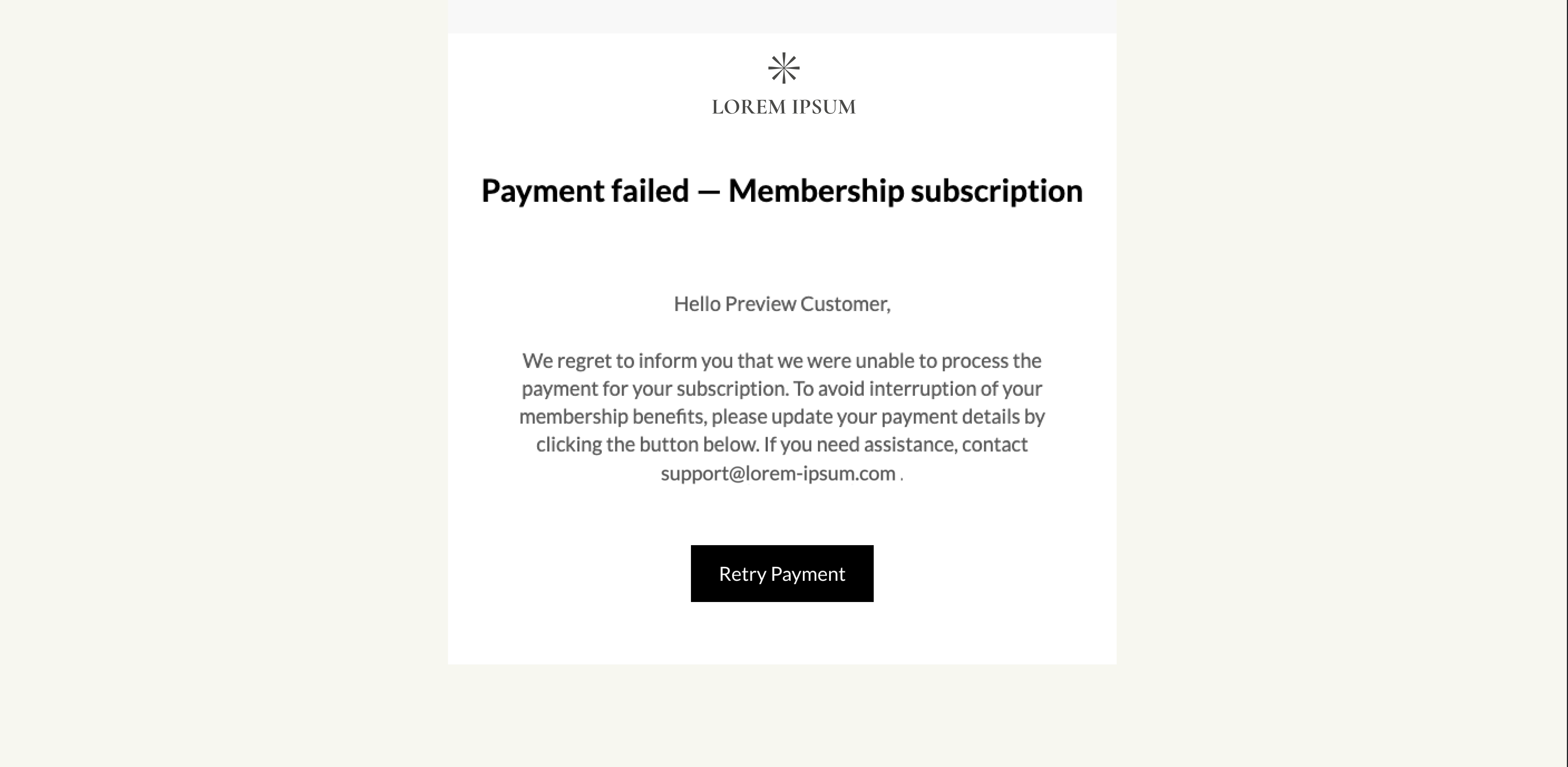The width and height of the screenshot is (1568, 767).
Task: Click the light gray preheader bar above logo
Action: [781, 16]
